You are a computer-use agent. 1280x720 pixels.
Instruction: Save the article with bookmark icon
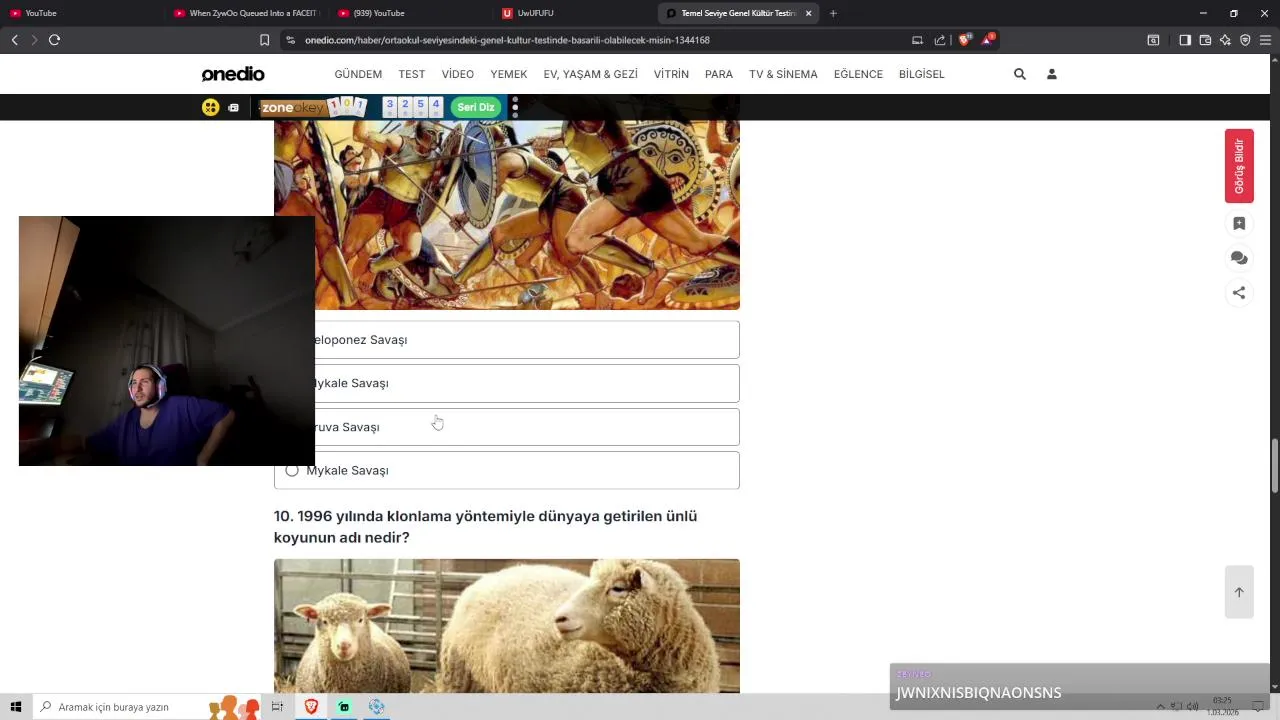coord(1239,224)
